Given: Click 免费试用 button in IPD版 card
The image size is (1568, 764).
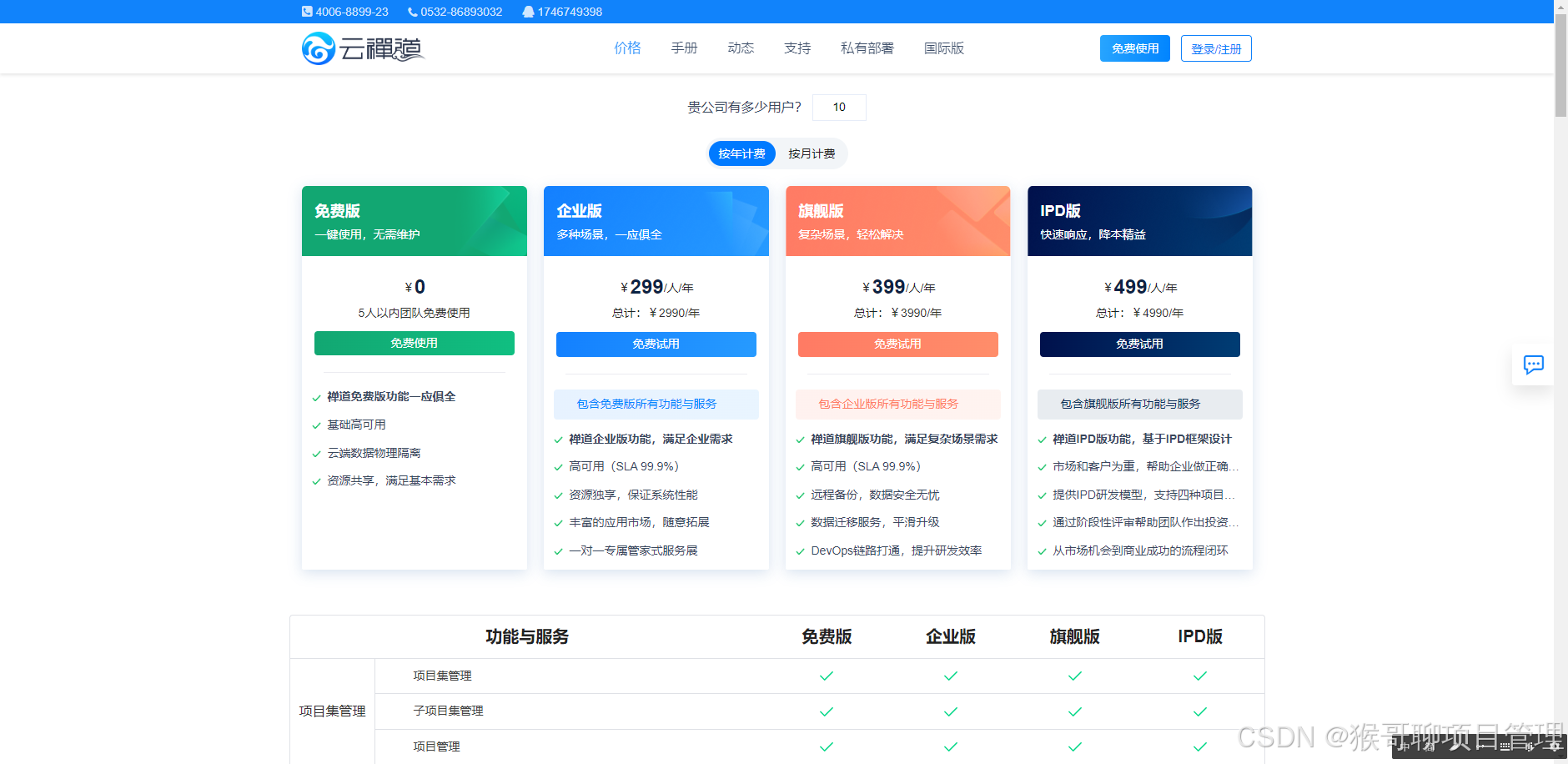Looking at the screenshot, I should point(1140,344).
